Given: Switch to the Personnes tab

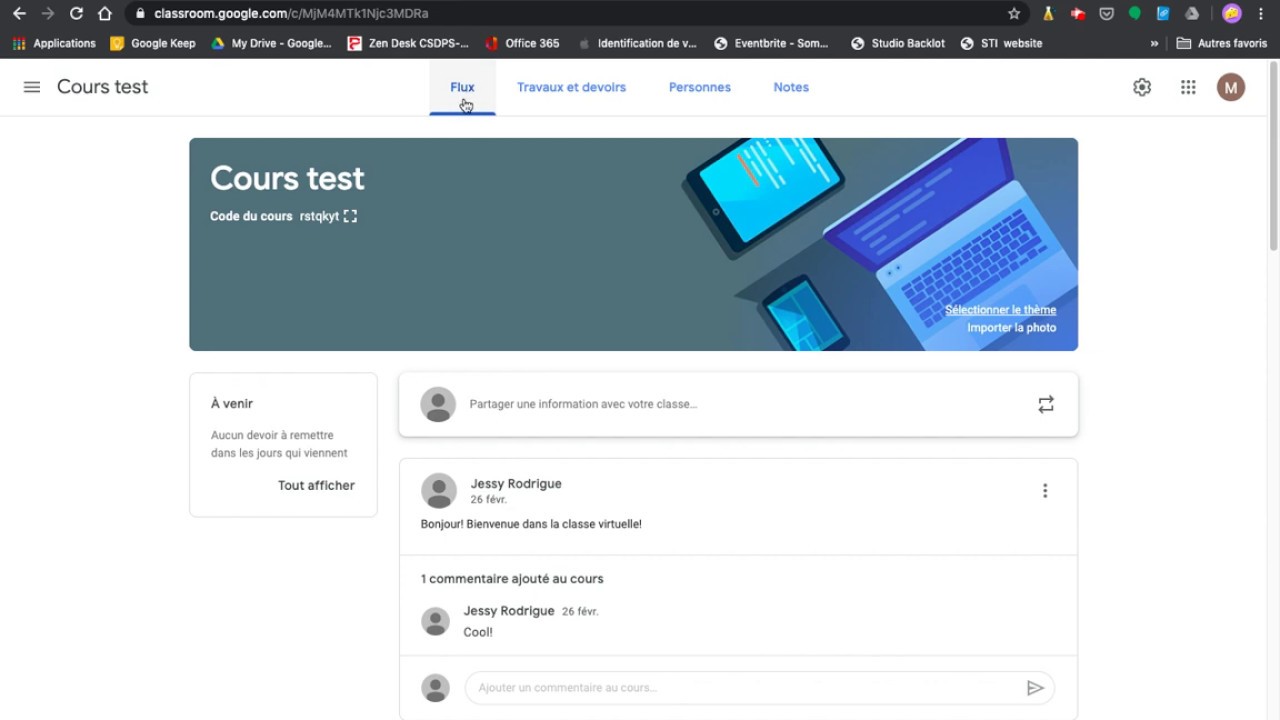Looking at the screenshot, I should pyautogui.click(x=700, y=87).
